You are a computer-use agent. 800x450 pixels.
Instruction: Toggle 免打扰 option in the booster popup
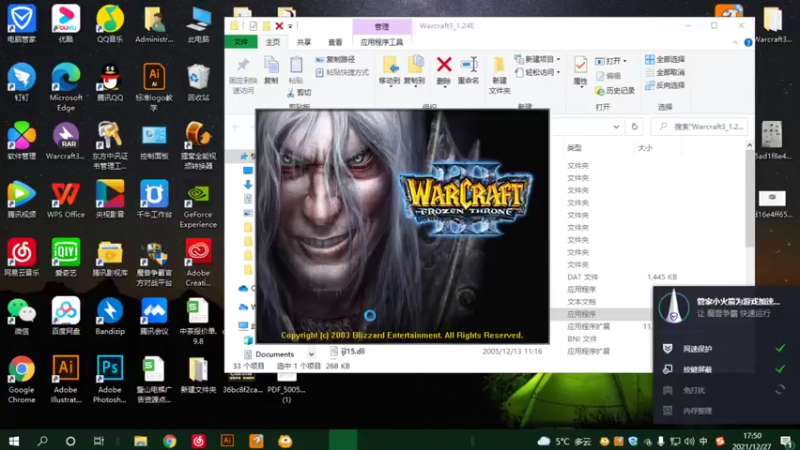pyautogui.click(x=780, y=390)
